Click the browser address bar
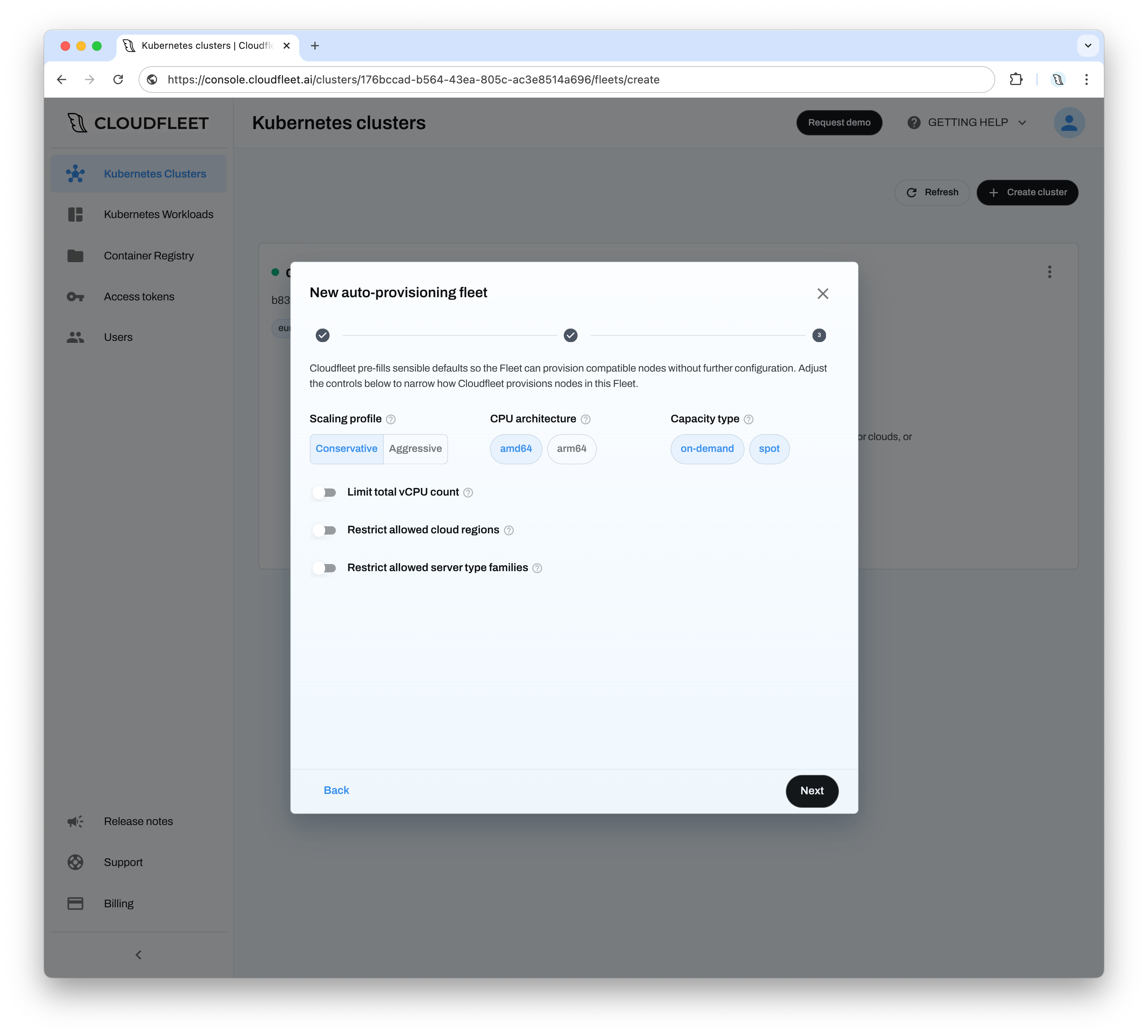This screenshot has width=1148, height=1036. (567, 80)
